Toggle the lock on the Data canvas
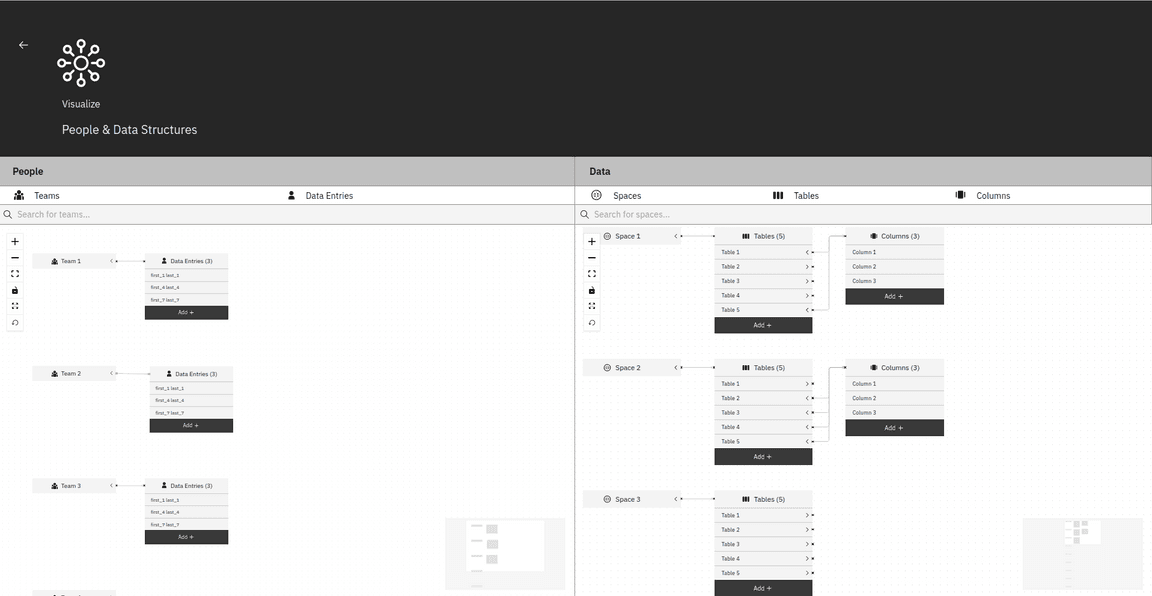Screen dimensions: 1152x596 point(592,290)
